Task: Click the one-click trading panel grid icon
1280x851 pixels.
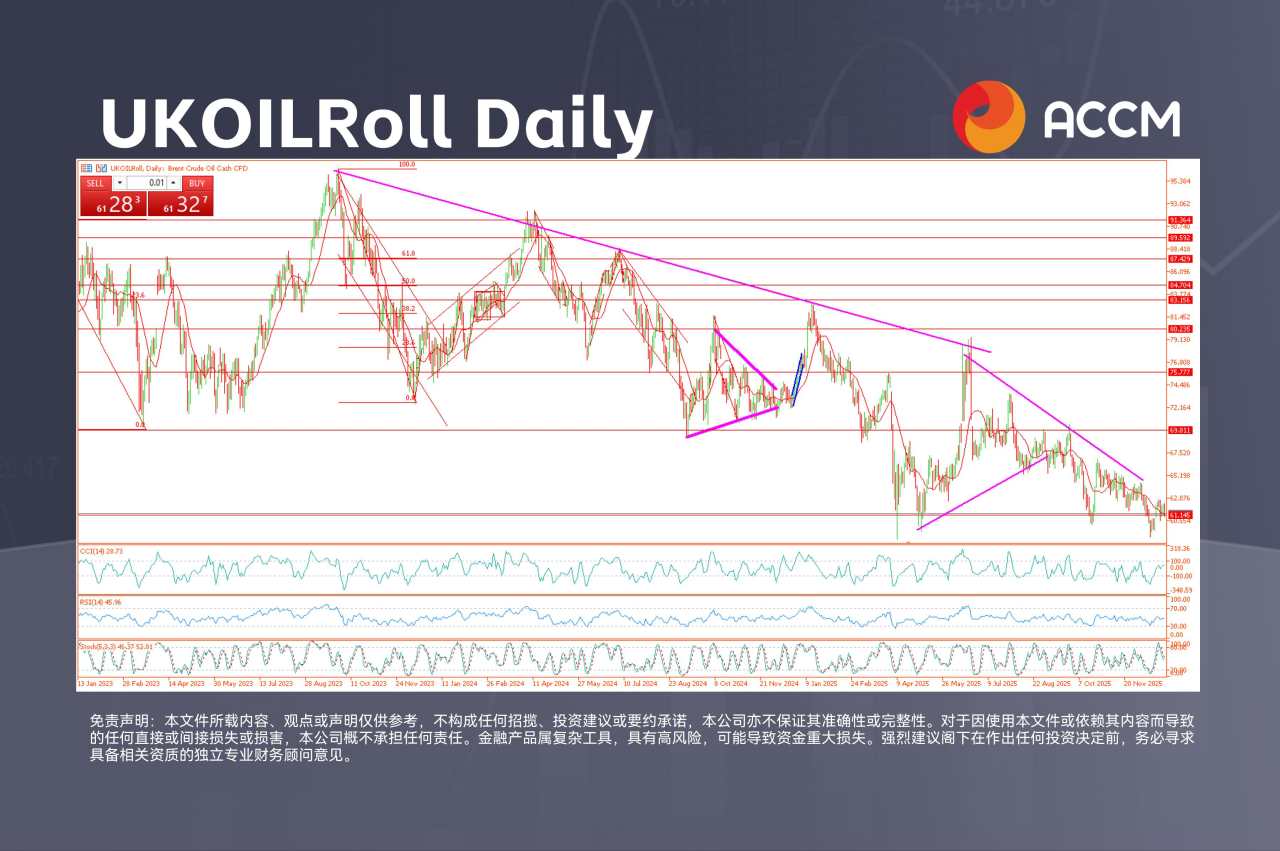Action: coord(86,168)
